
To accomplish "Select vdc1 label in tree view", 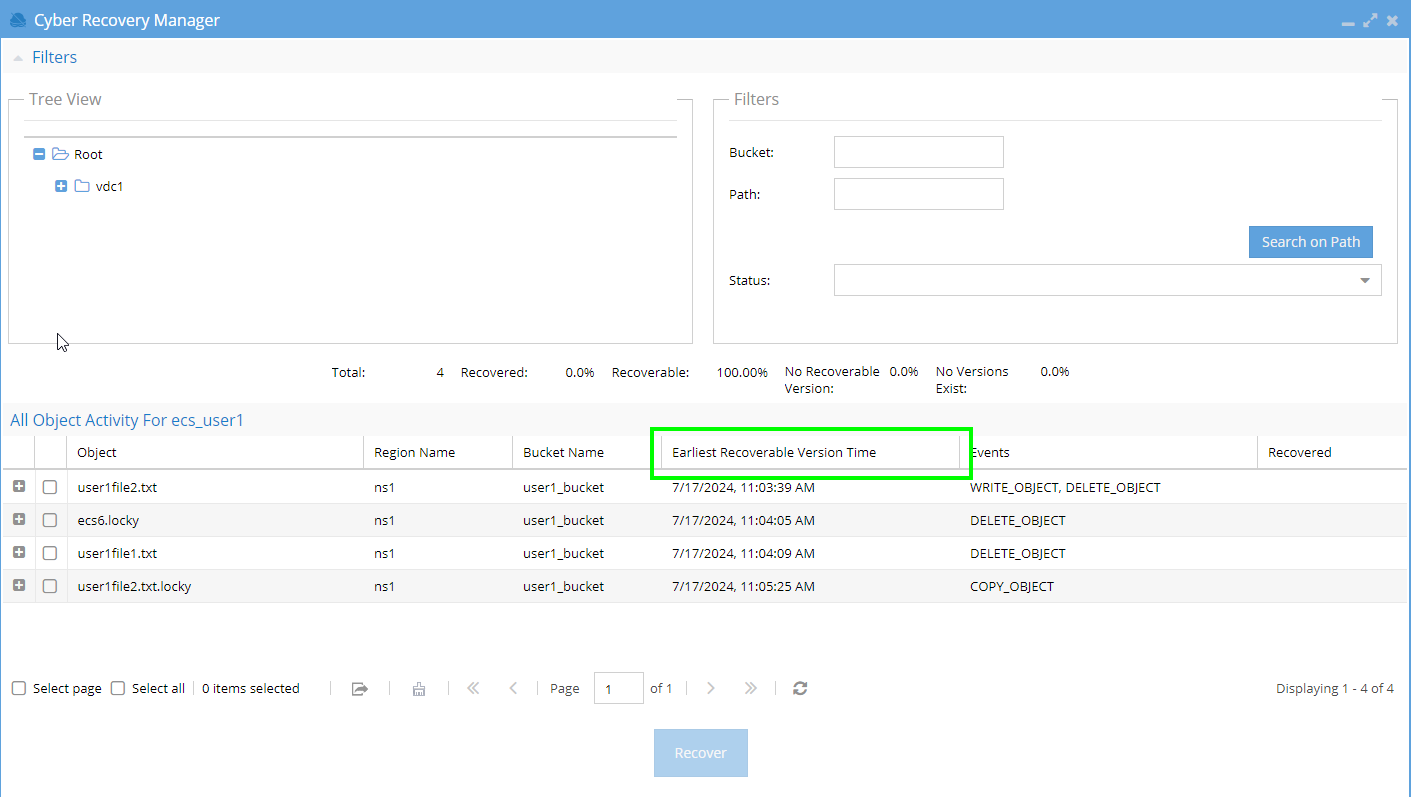I will tap(109, 186).
